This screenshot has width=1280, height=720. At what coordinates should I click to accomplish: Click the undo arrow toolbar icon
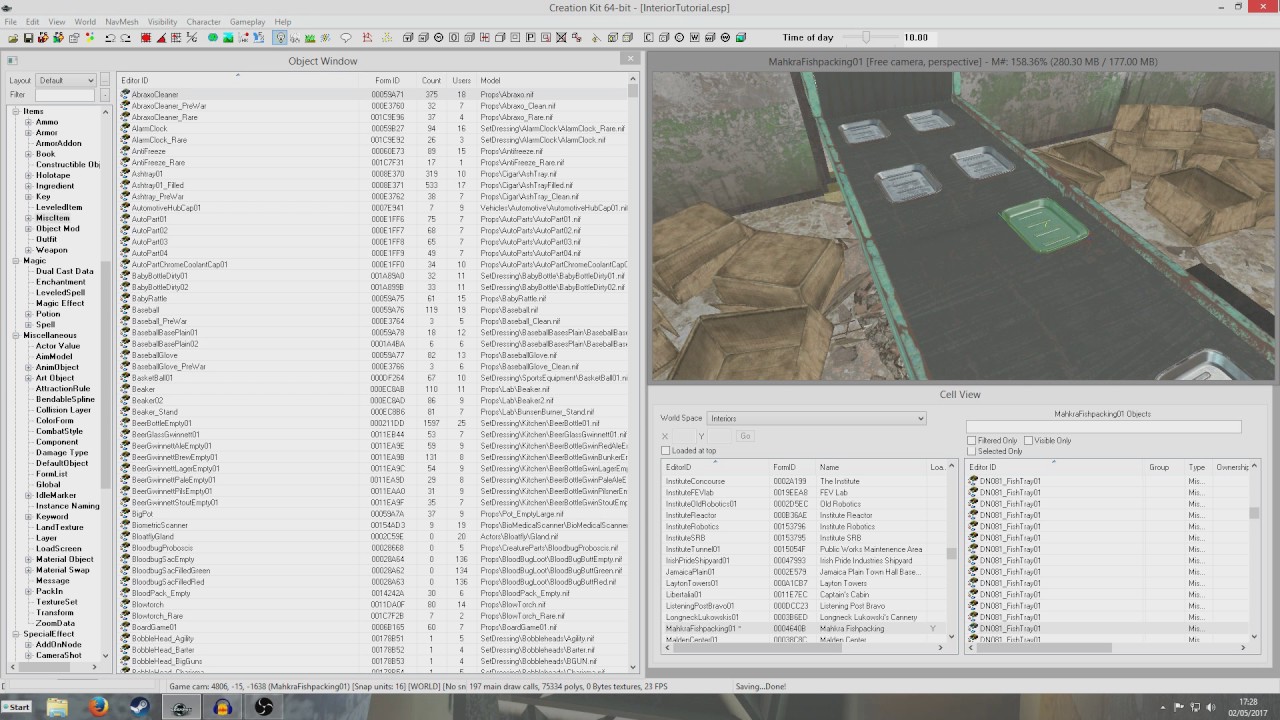pos(110,38)
